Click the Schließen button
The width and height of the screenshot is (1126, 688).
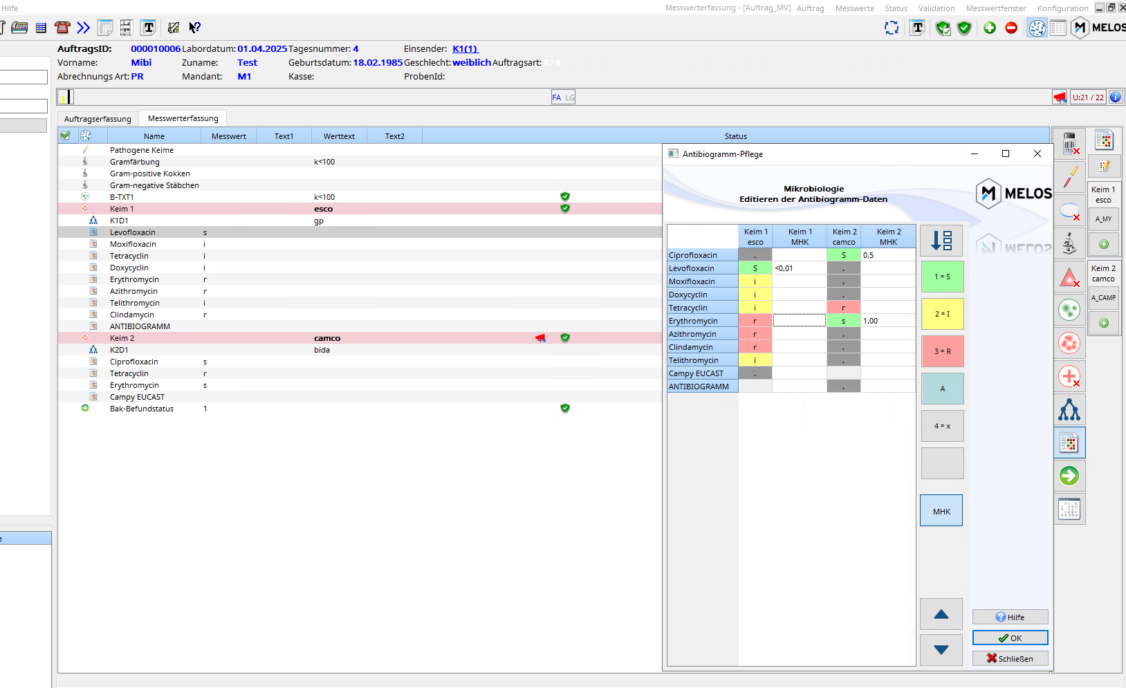coord(1009,658)
